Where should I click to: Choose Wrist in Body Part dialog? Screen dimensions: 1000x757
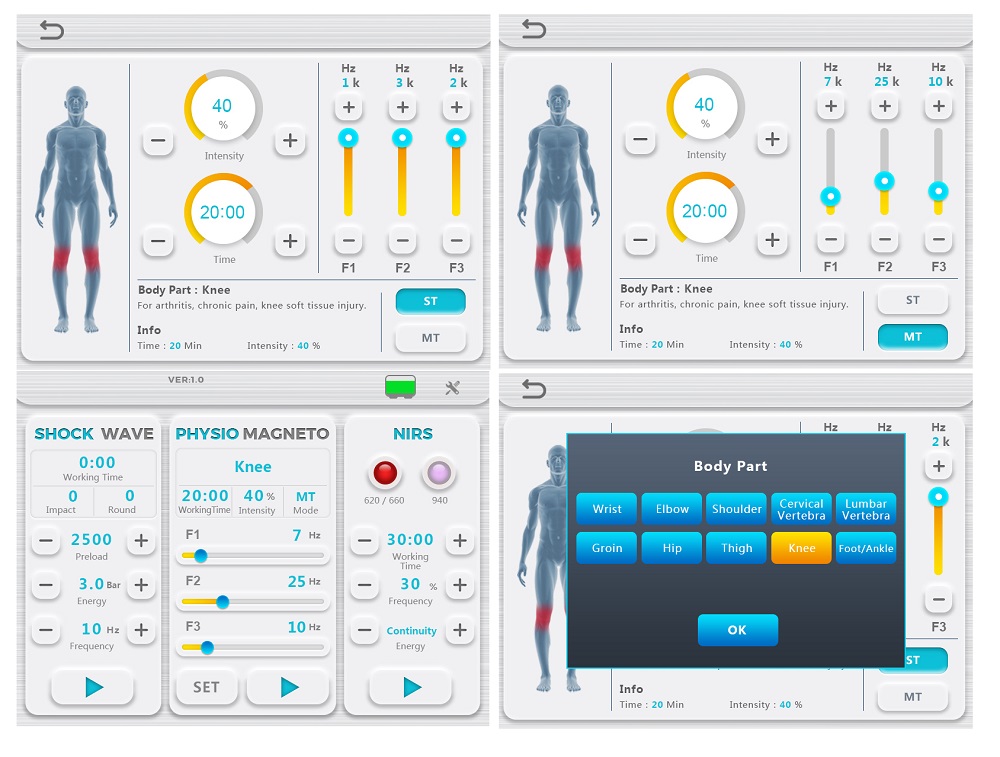click(x=607, y=509)
